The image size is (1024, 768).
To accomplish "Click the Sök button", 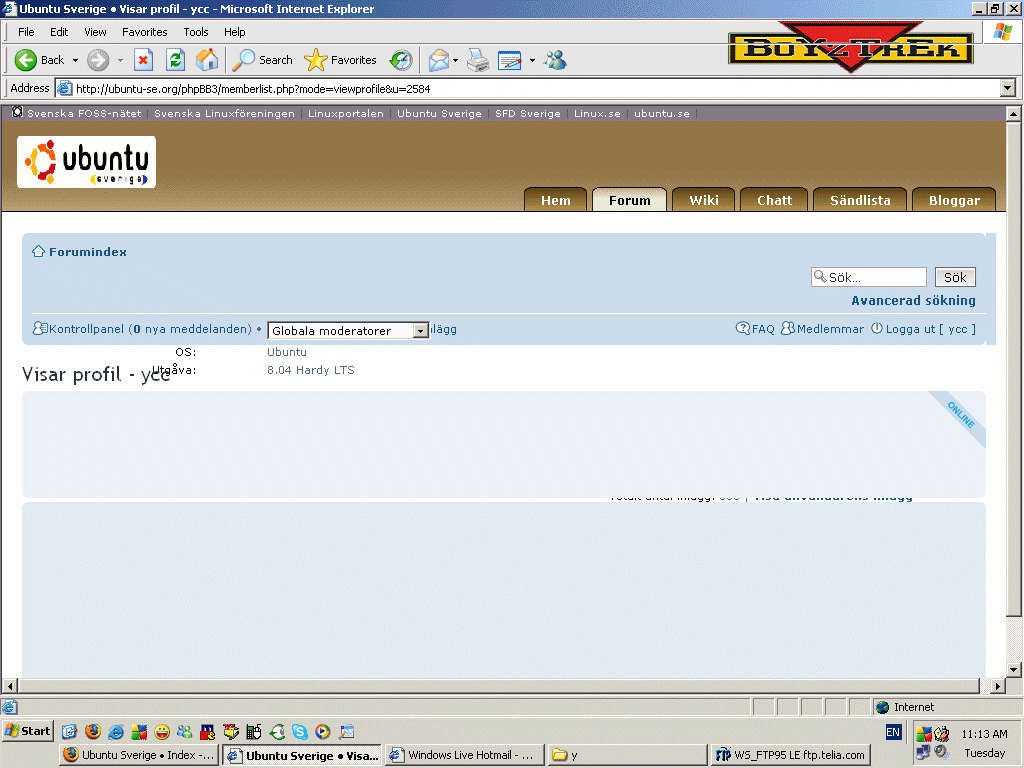I will pyautogui.click(x=955, y=277).
